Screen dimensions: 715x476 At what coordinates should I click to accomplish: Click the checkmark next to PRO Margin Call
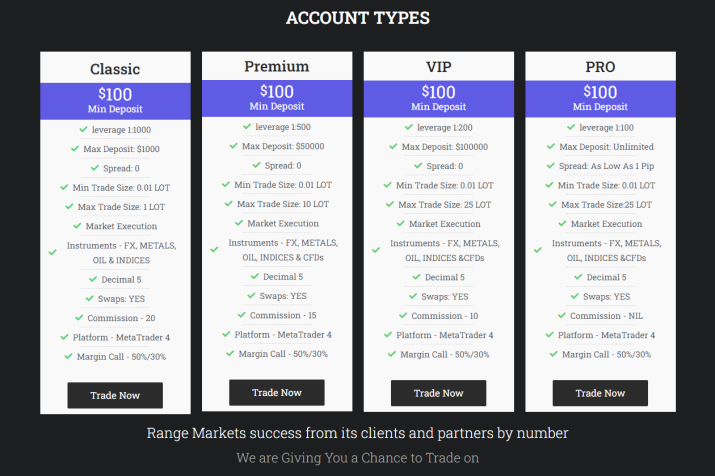(x=554, y=354)
